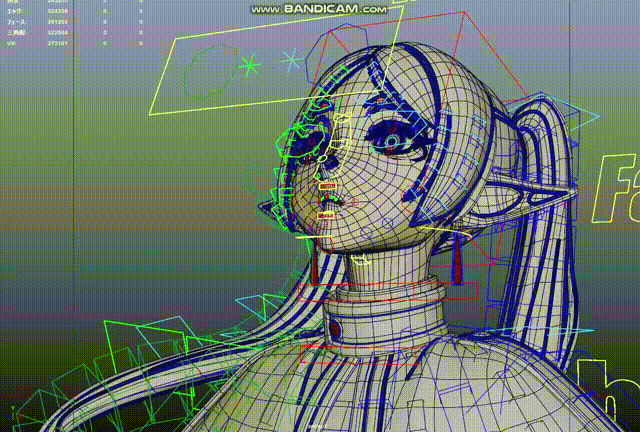Select the blue circle control on the lower cheek
This screenshot has height=432, width=640.
point(367,233)
